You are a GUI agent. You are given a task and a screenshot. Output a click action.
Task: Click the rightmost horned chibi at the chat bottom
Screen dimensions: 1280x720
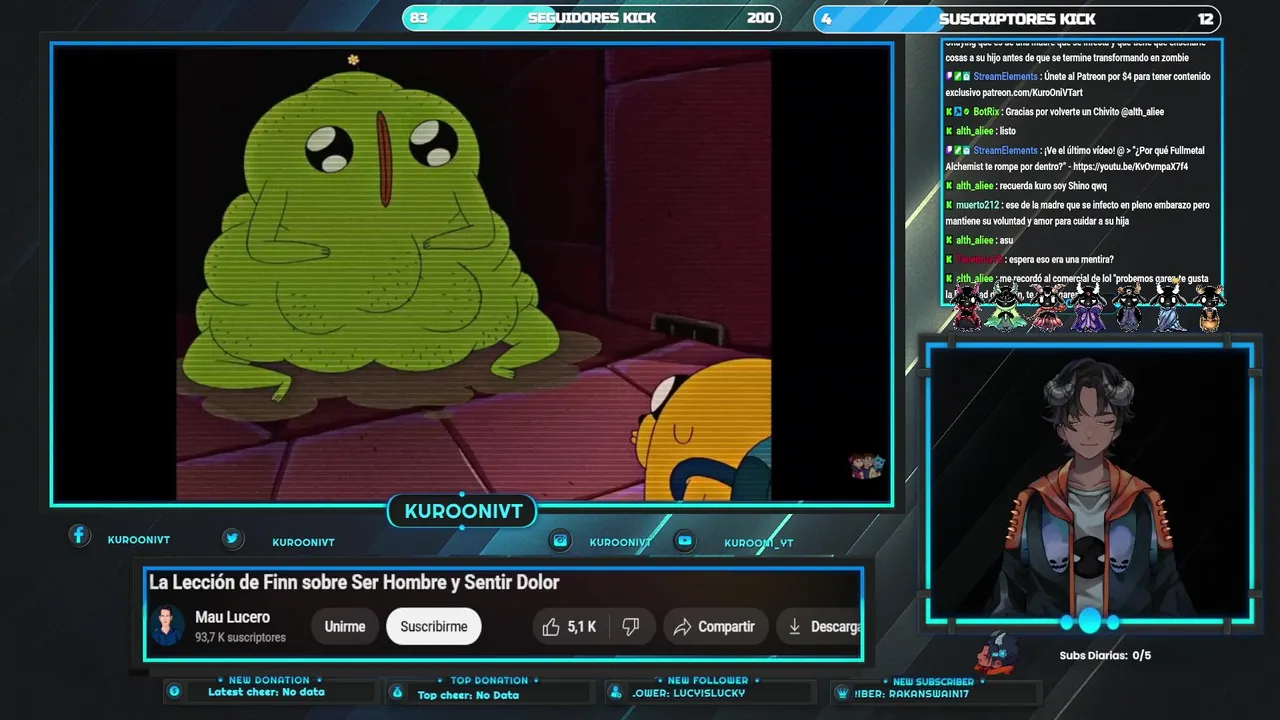pyautogui.click(x=1208, y=306)
